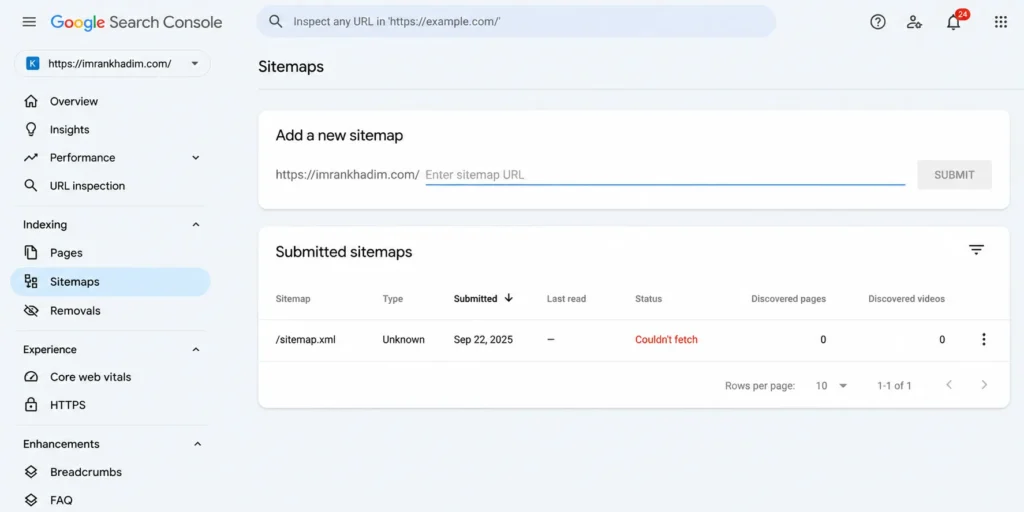The height and width of the screenshot is (512, 1024).
Task: Click the HTTPS lock icon
Action: pos(31,405)
